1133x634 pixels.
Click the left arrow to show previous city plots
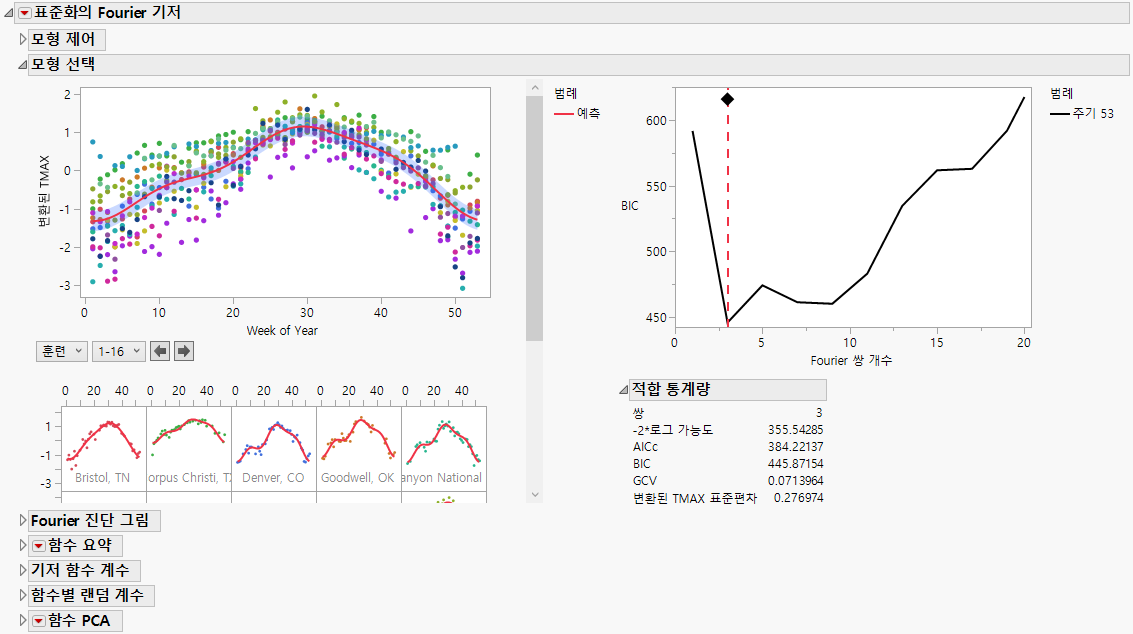coord(160,351)
